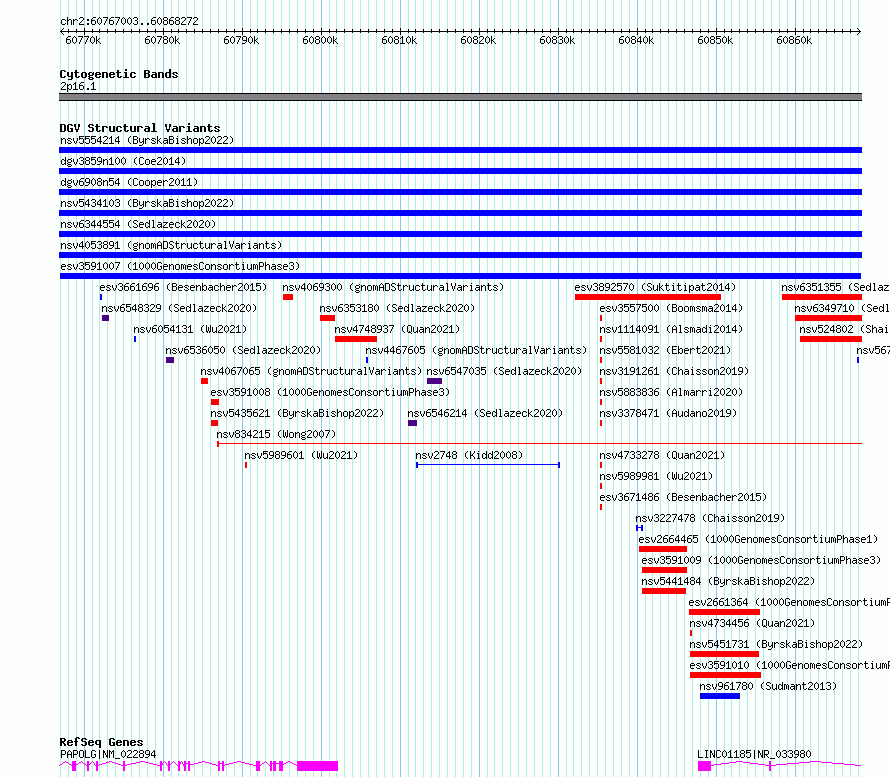The image size is (890, 777).
Task: Open esv3557500 (Boomsma2014) label
Action: [671, 308]
